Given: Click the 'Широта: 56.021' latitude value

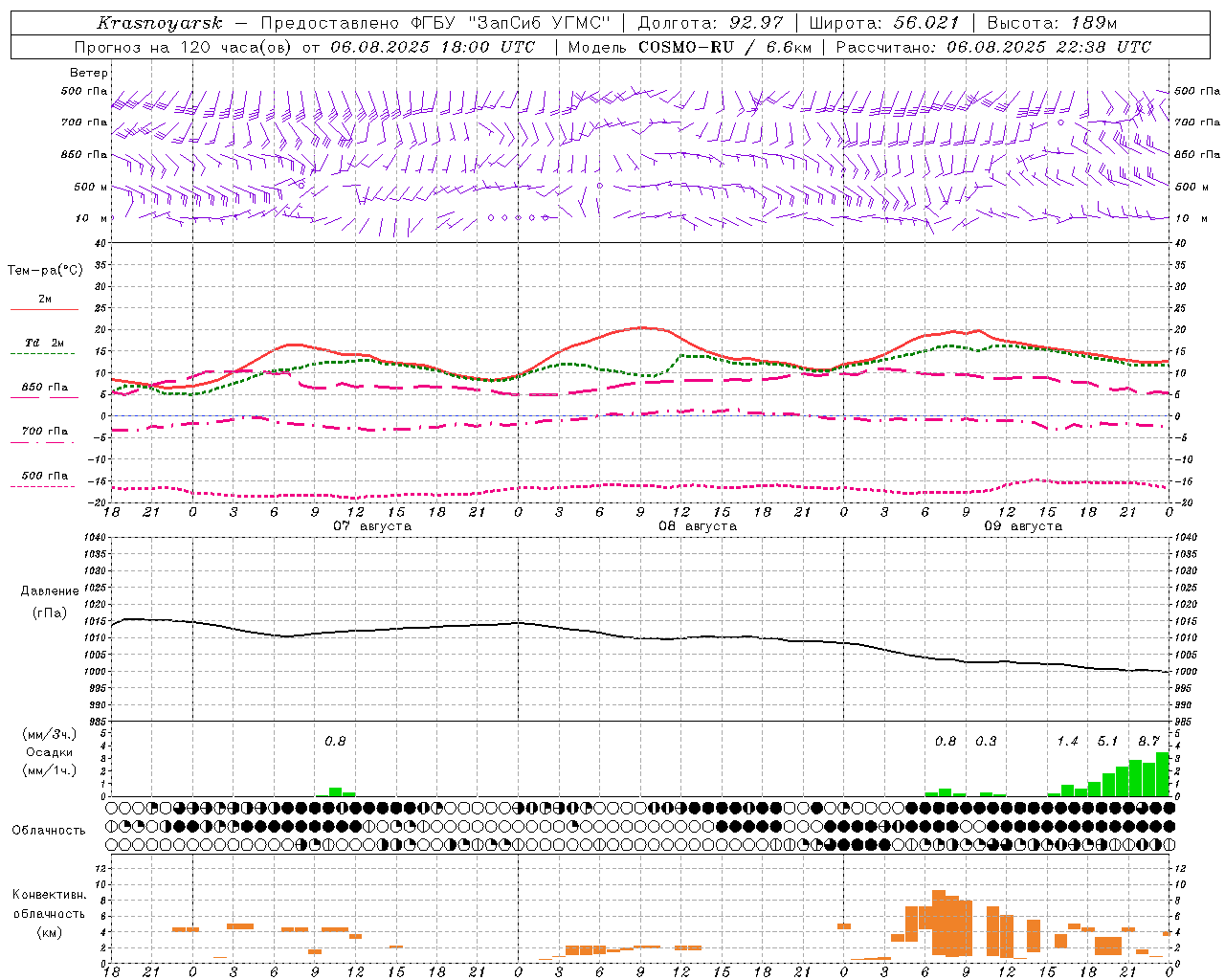Looking at the screenshot, I should 884,23.
